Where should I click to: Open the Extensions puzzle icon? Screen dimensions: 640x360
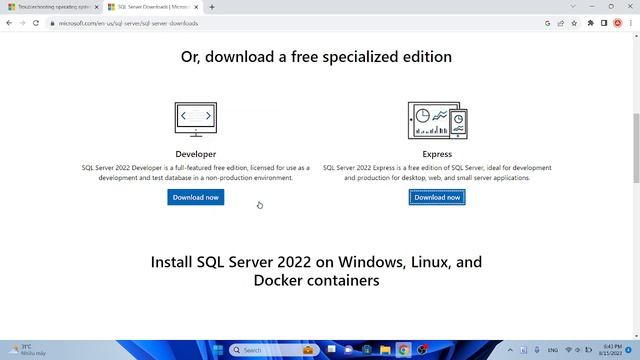pos(591,23)
